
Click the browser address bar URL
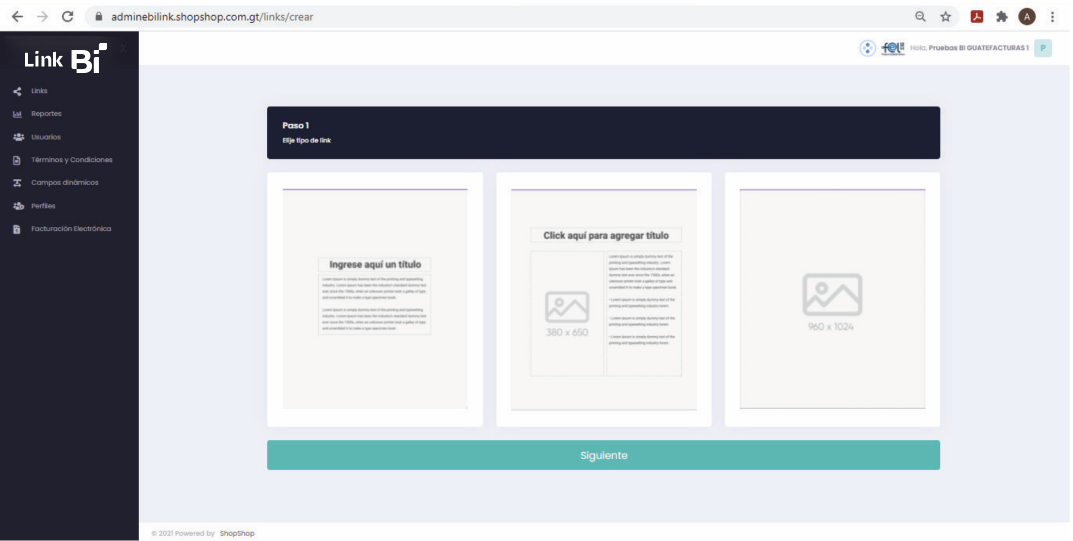(212, 16)
